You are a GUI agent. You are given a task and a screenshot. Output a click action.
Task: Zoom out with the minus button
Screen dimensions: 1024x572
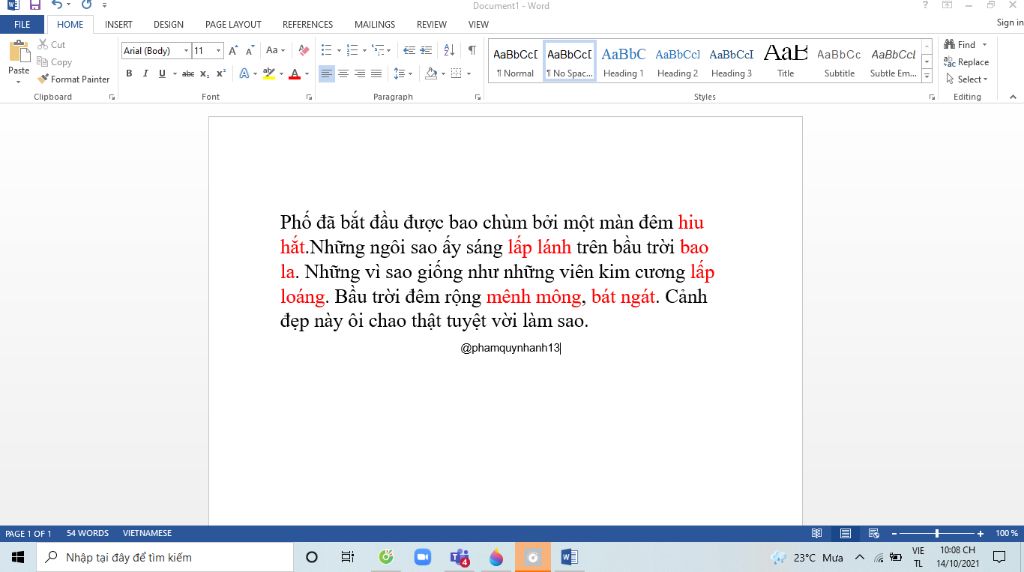click(x=895, y=533)
